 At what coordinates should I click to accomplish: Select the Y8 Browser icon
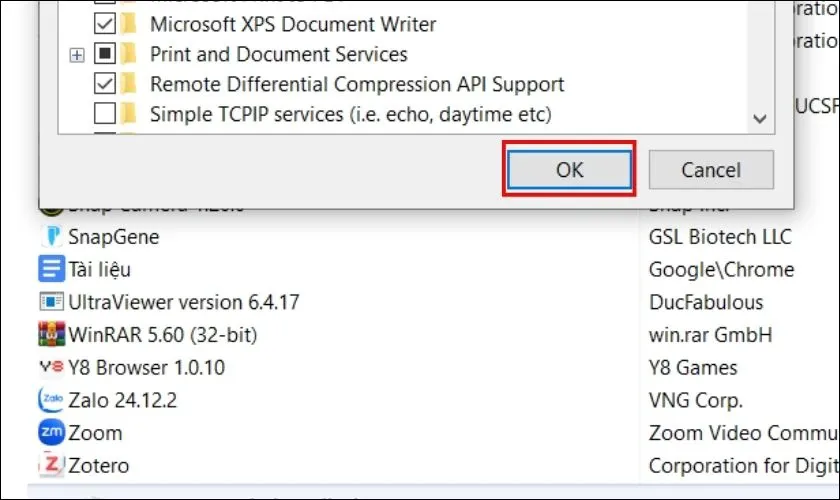point(50,367)
